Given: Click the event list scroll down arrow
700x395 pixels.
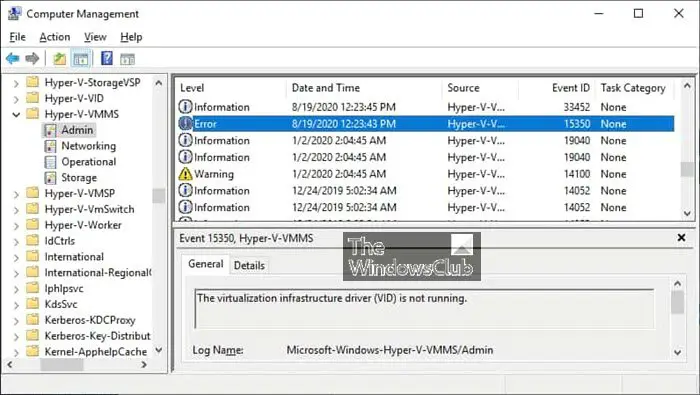Looking at the screenshot, I should point(687,213).
